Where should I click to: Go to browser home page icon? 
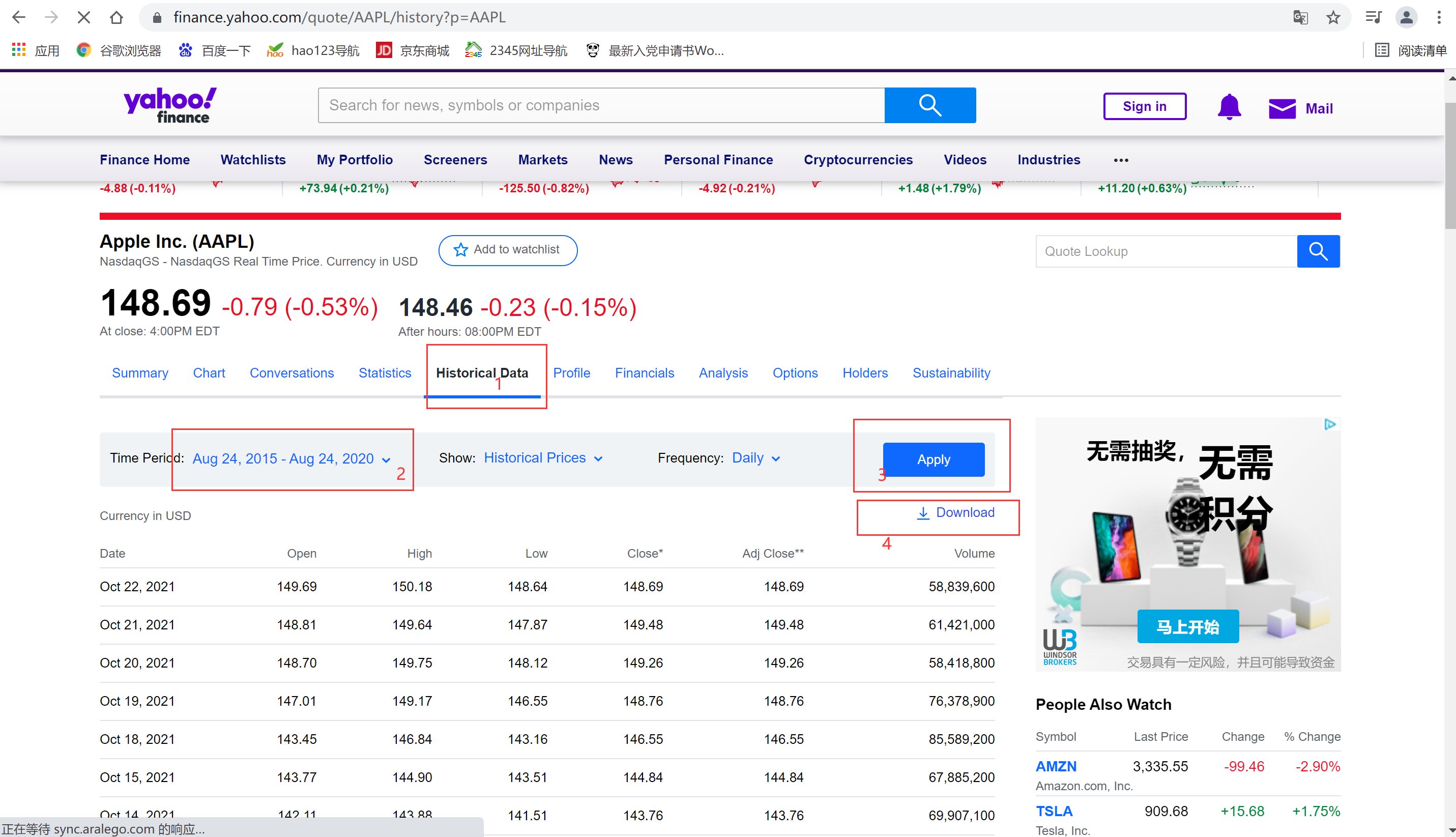117,17
